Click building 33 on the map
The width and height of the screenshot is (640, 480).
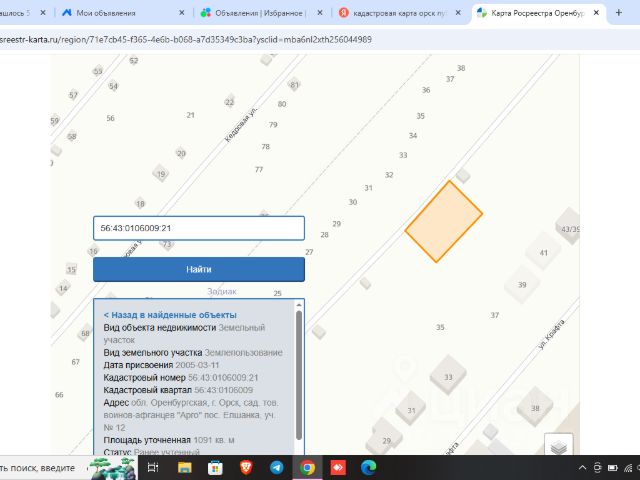pyautogui.click(x=448, y=377)
